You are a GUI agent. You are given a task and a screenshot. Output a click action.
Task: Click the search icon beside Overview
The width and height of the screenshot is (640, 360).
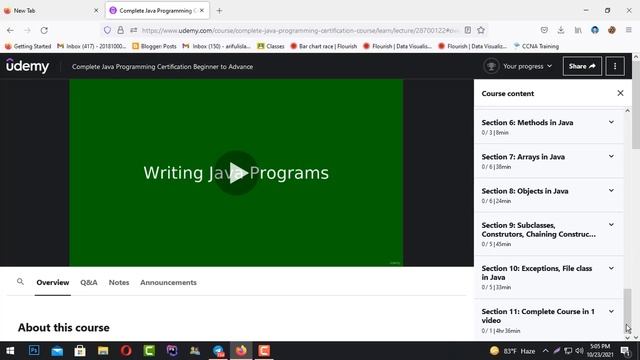click(20, 282)
